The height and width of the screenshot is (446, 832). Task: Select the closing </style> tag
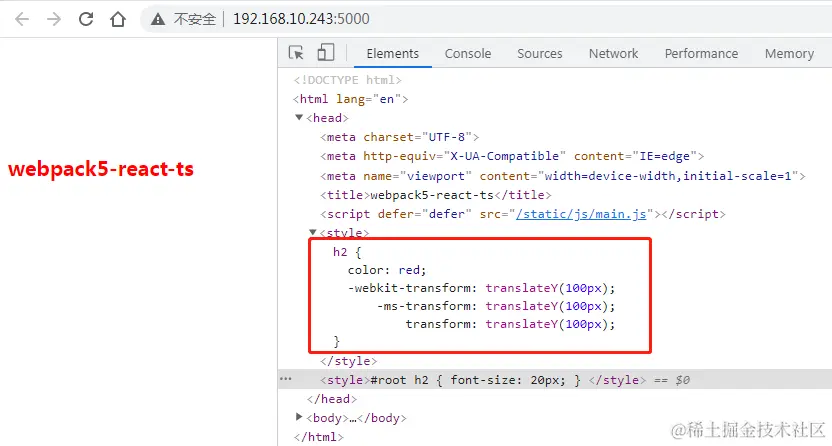tap(349, 361)
